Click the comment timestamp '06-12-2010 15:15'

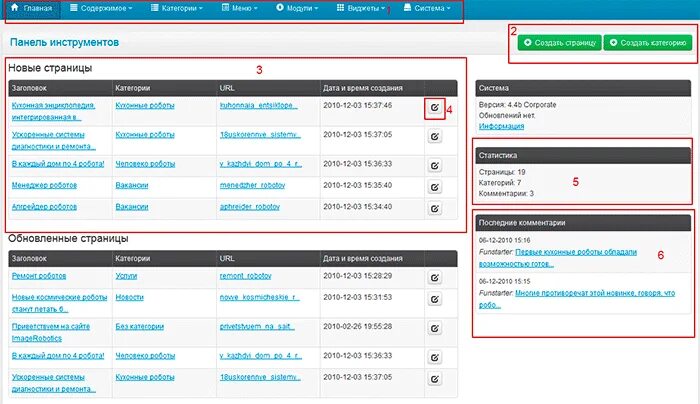504,281
